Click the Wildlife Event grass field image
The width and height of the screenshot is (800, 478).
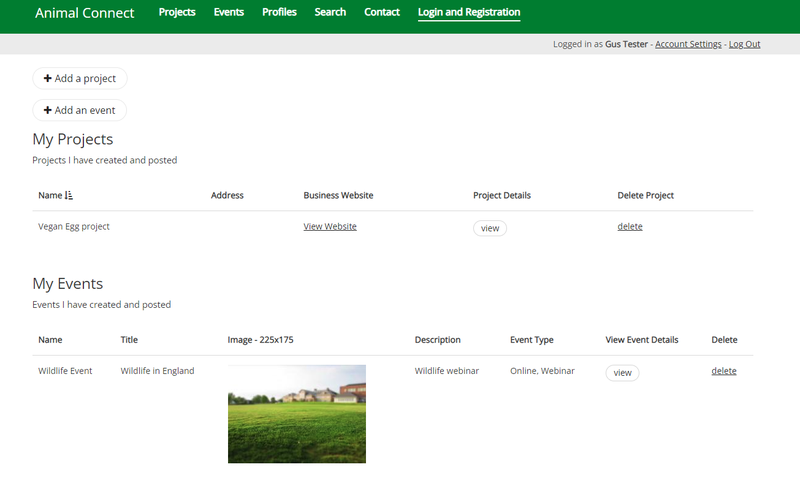297,414
